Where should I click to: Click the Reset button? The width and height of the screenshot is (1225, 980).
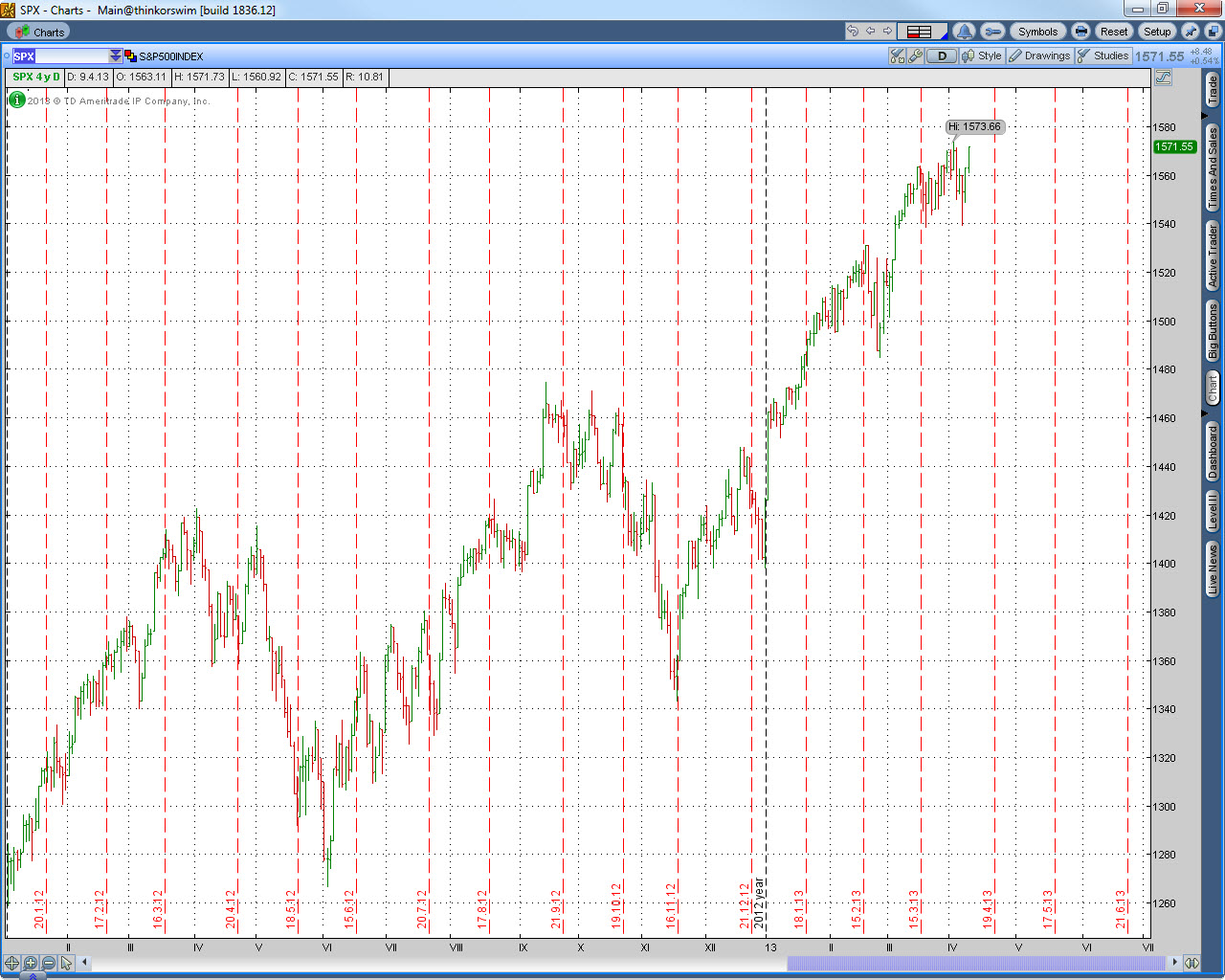point(1114,32)
